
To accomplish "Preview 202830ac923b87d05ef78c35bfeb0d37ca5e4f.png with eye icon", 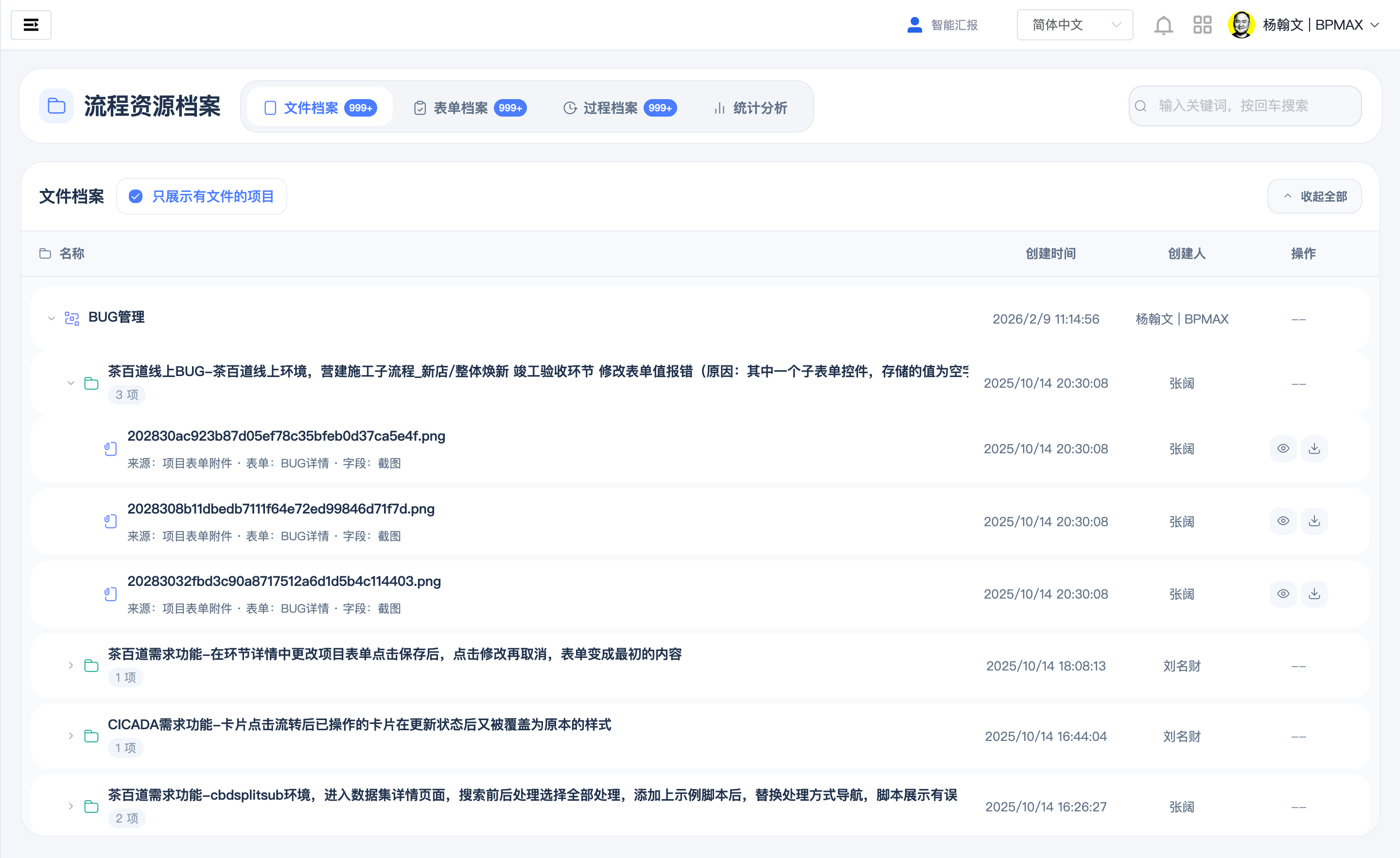I will coord(1283,448).
